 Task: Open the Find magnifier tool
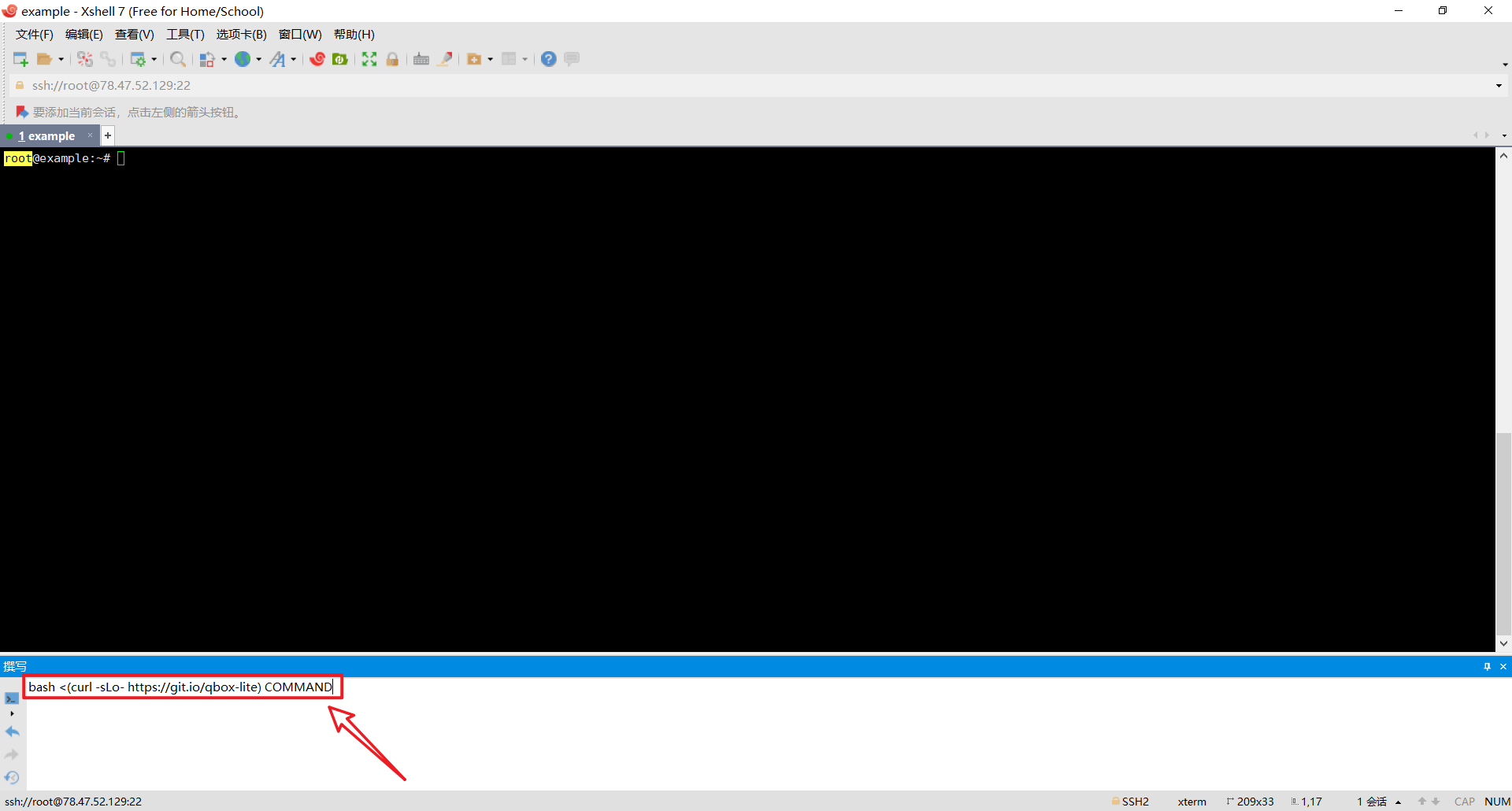[178, 59]
